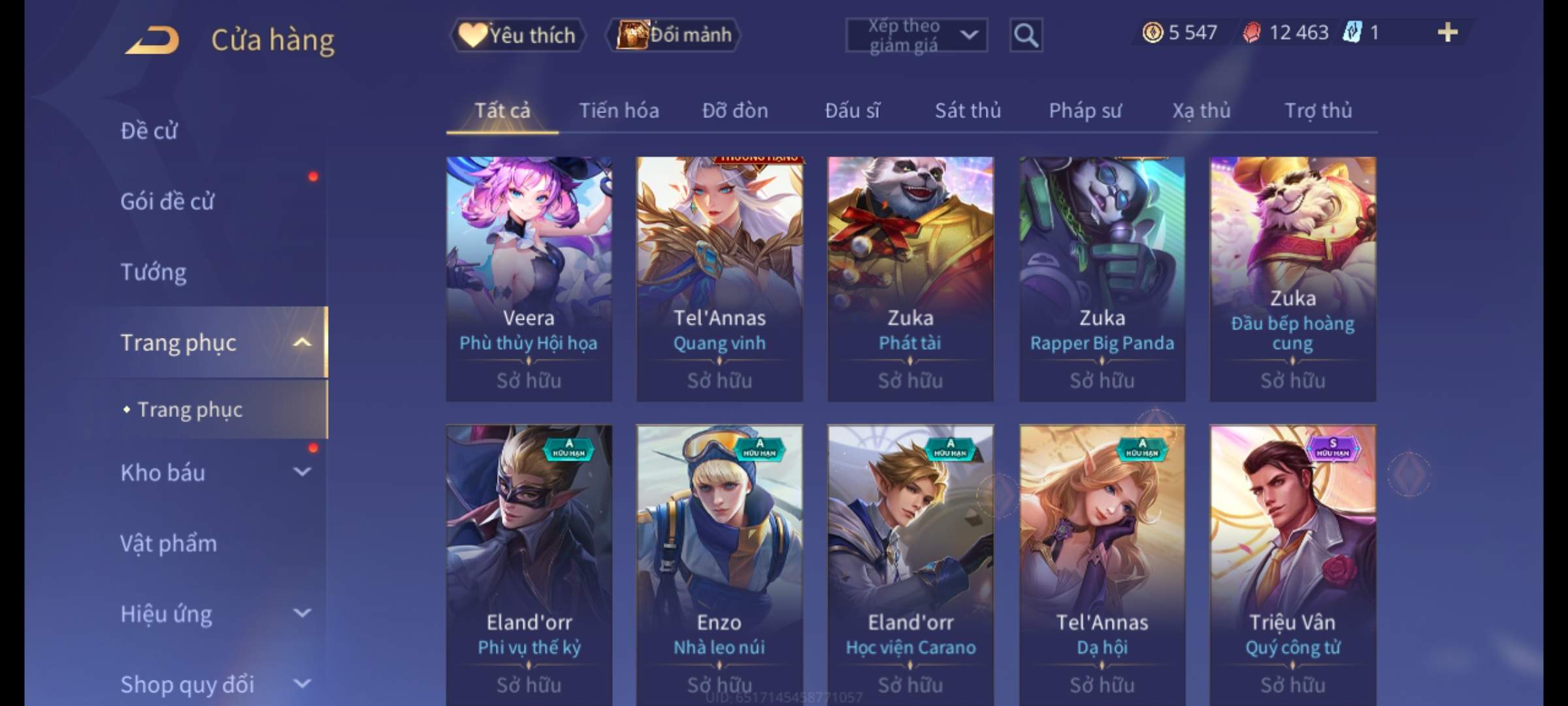
Task: Tap the blue voucher ticket icon
Action: click(x=1352, y=32)
